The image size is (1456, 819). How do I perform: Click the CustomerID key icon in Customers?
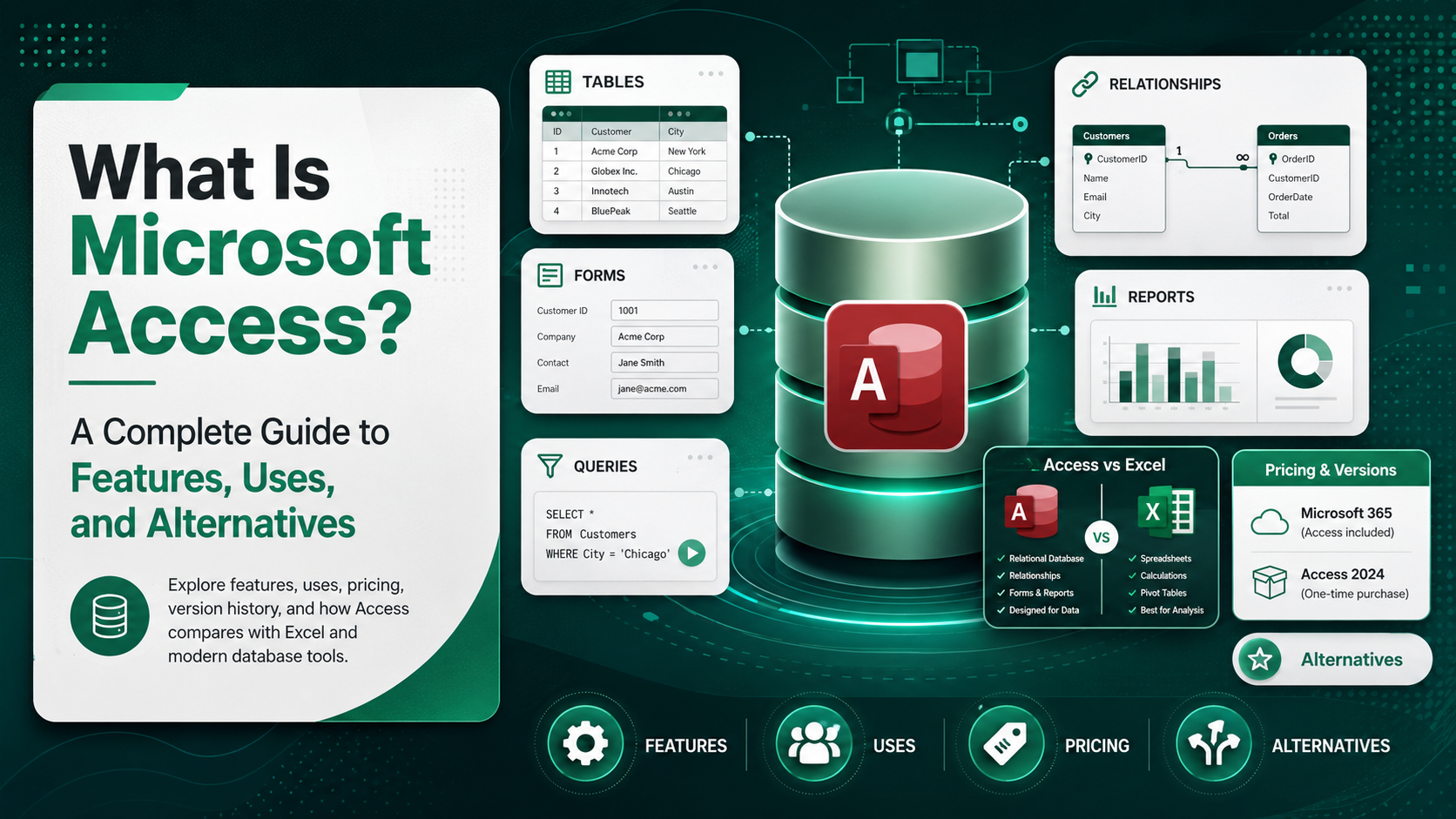1089,158
